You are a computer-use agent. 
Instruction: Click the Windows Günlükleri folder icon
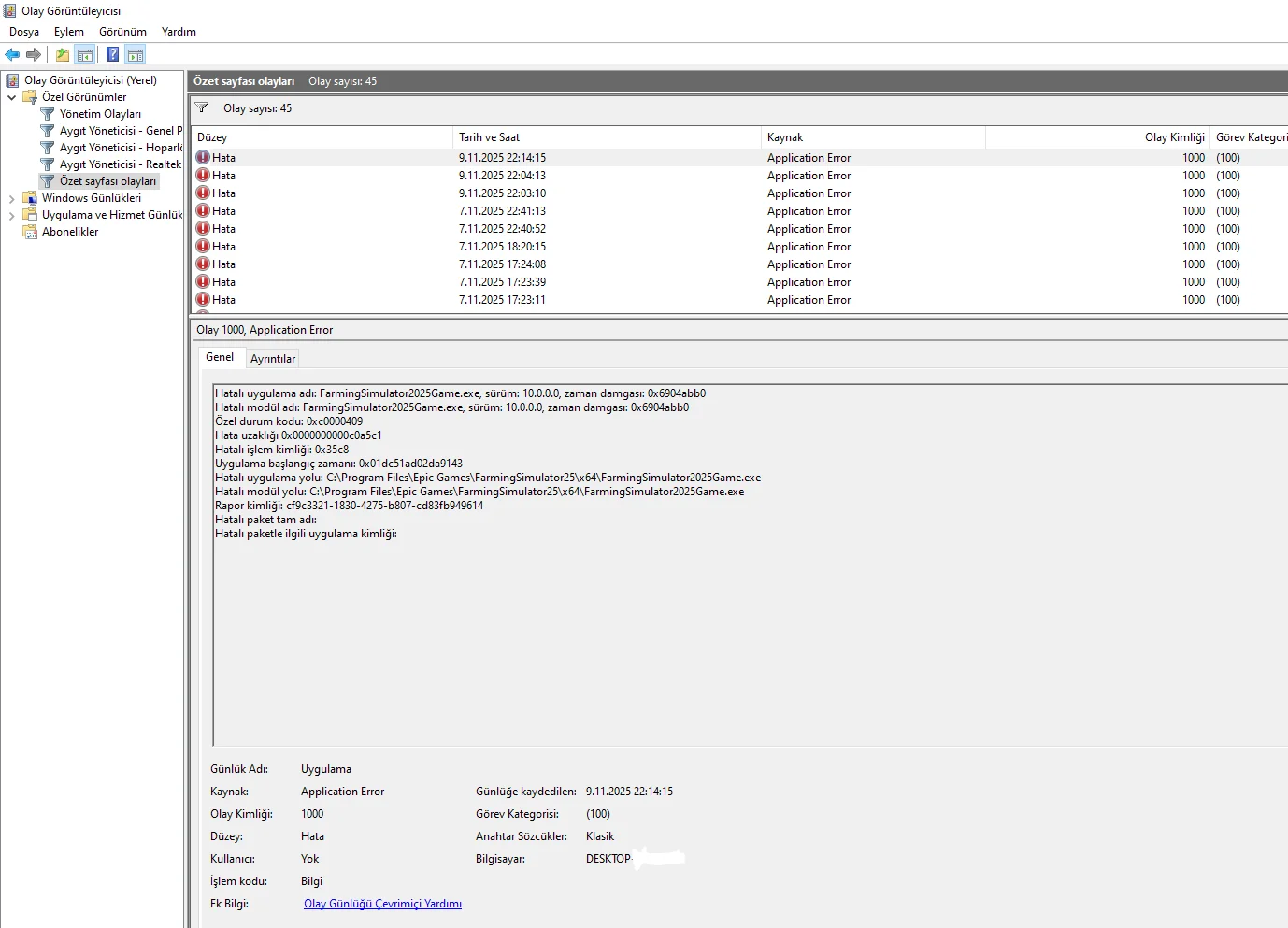[30, 198]
